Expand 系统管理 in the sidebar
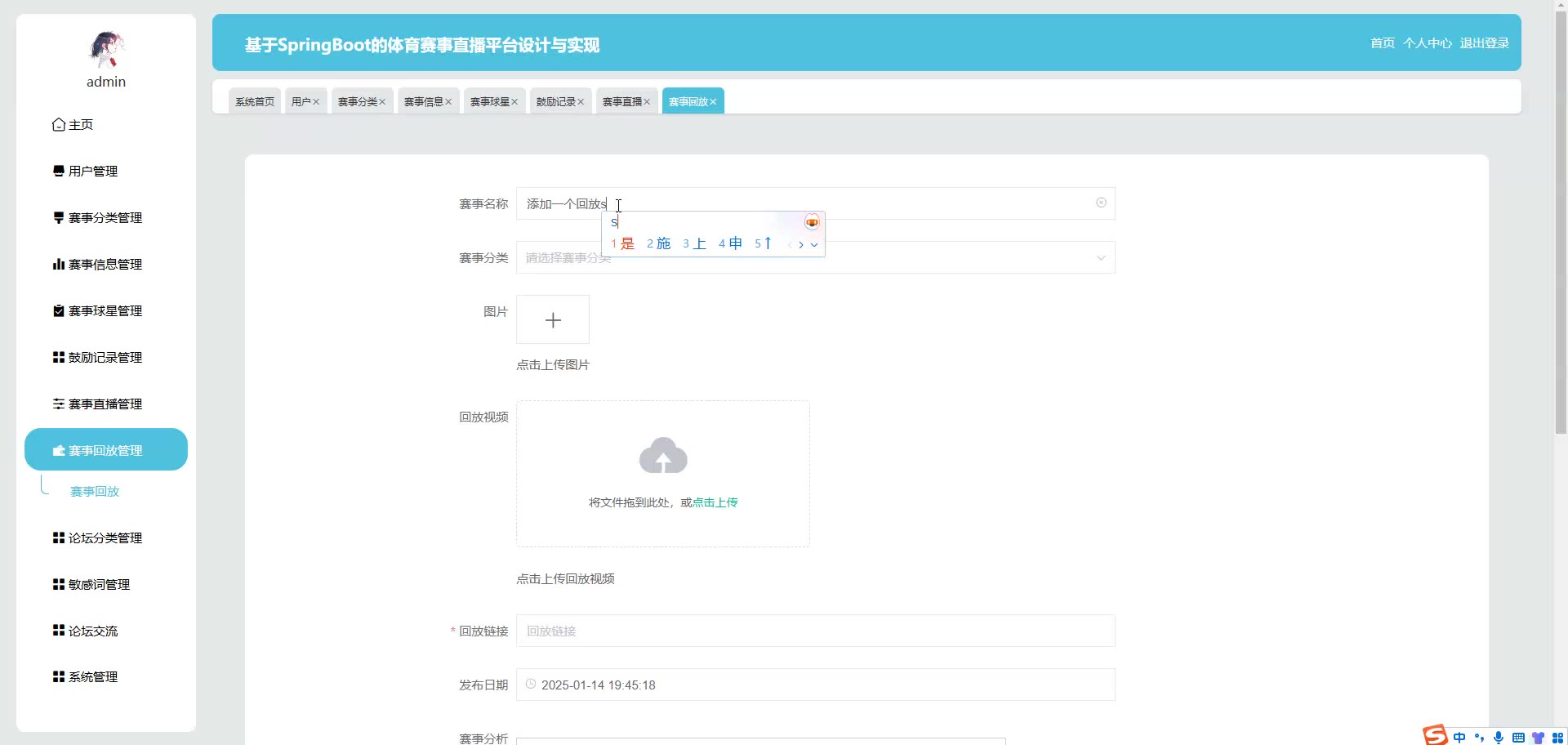 coord(93,677)
